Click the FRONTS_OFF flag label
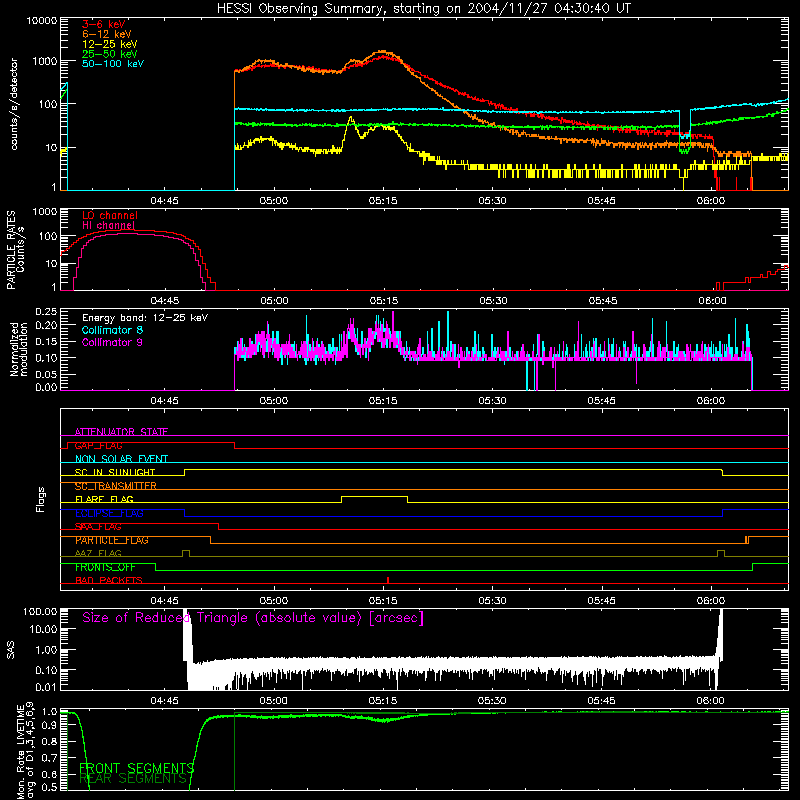 (105, 567)
